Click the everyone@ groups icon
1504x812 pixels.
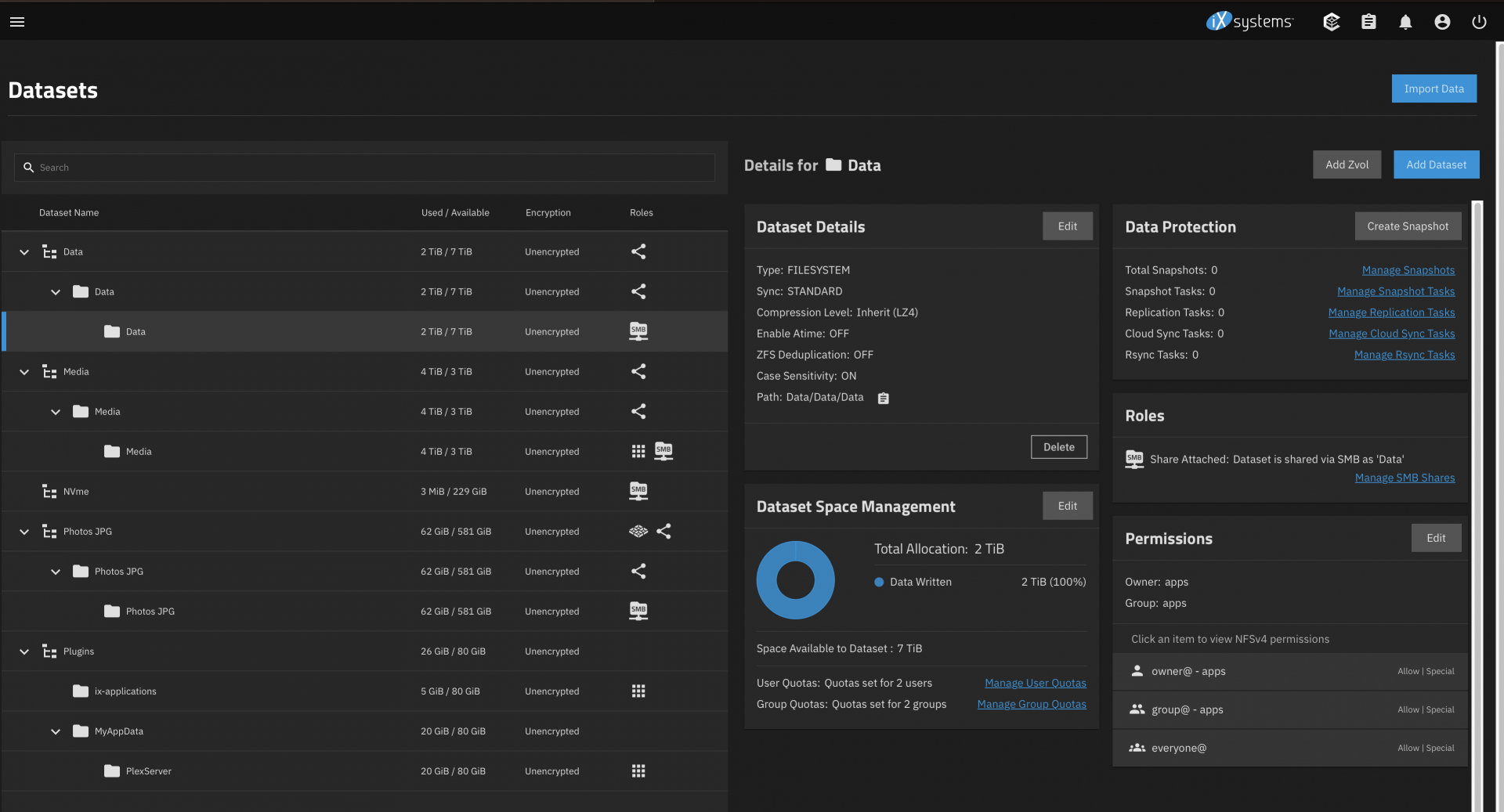tap(1137, 748)
